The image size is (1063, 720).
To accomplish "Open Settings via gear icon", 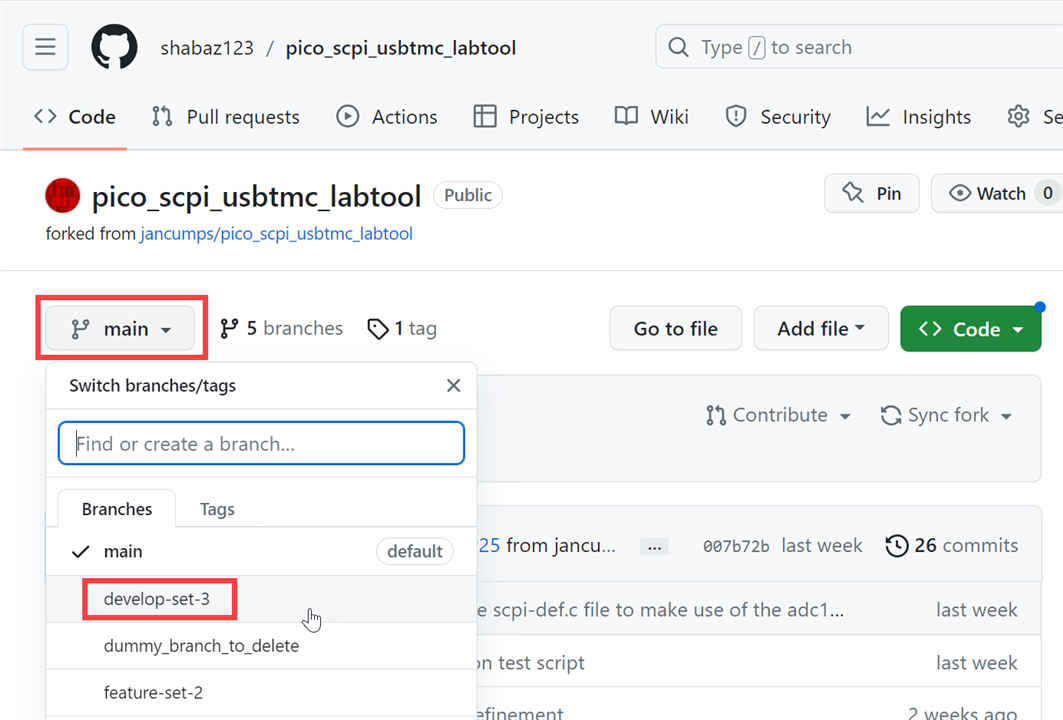I will pyautogui.click(x=1018, y=117).
